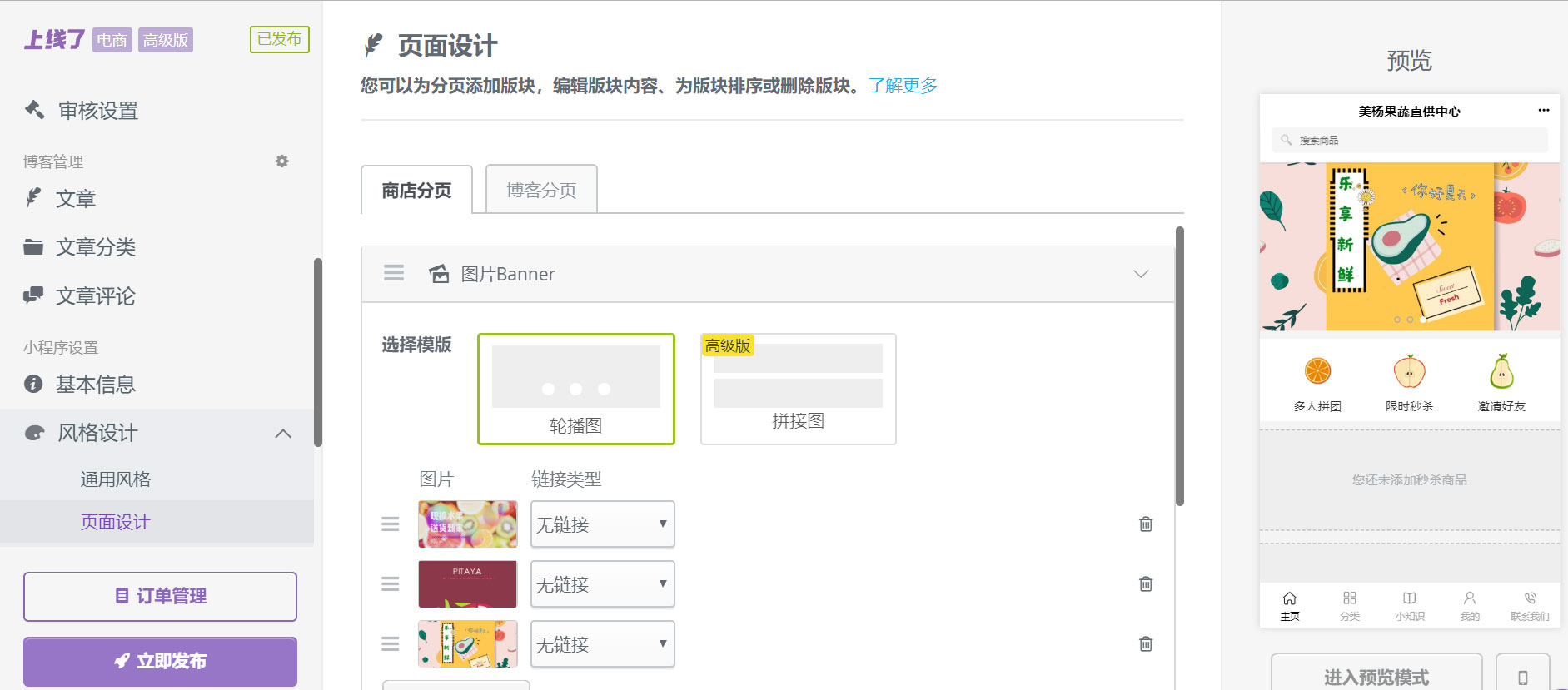Screen dimensions: 1568x690
Task: Delete the first banner image row
Action: click(1146, 524)
